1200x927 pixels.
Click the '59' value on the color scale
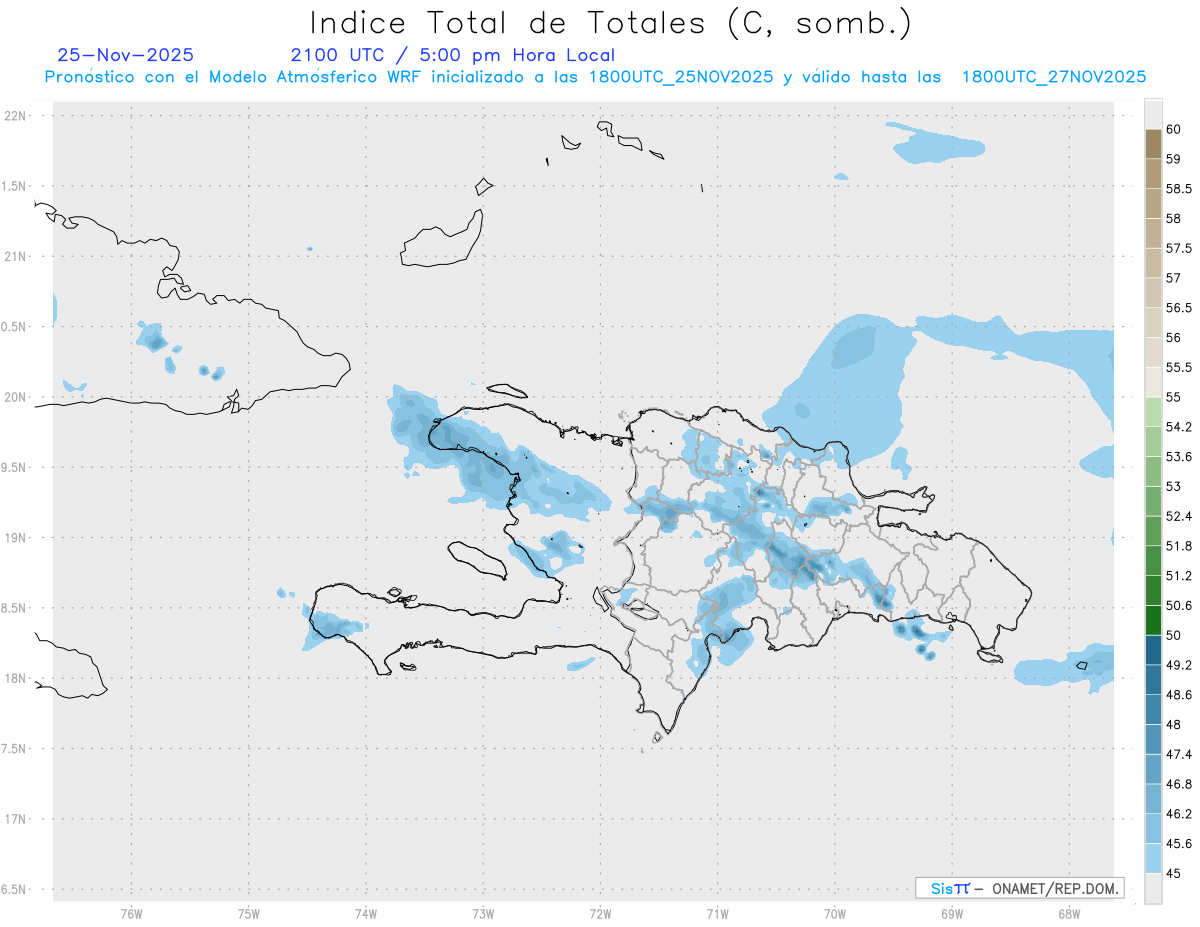click(x=1173, y=159)
